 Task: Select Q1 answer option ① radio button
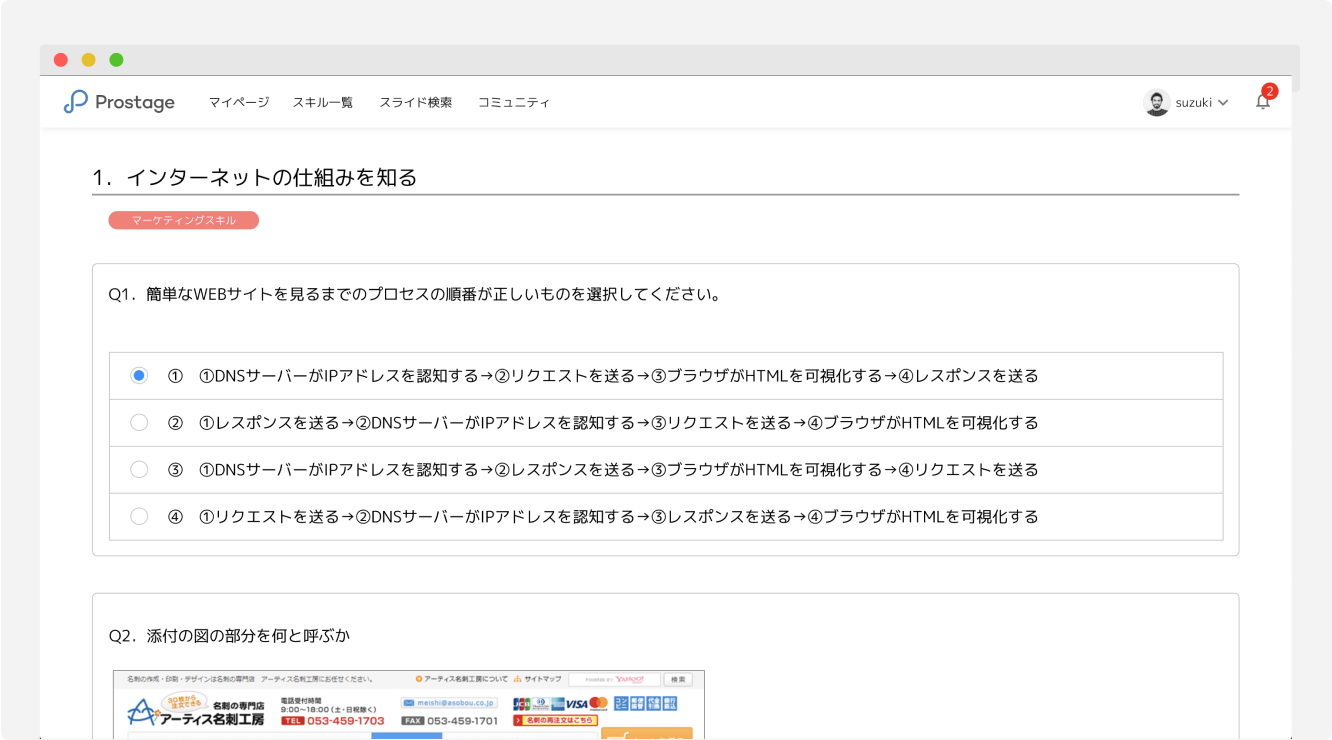[x=139, y=376]
